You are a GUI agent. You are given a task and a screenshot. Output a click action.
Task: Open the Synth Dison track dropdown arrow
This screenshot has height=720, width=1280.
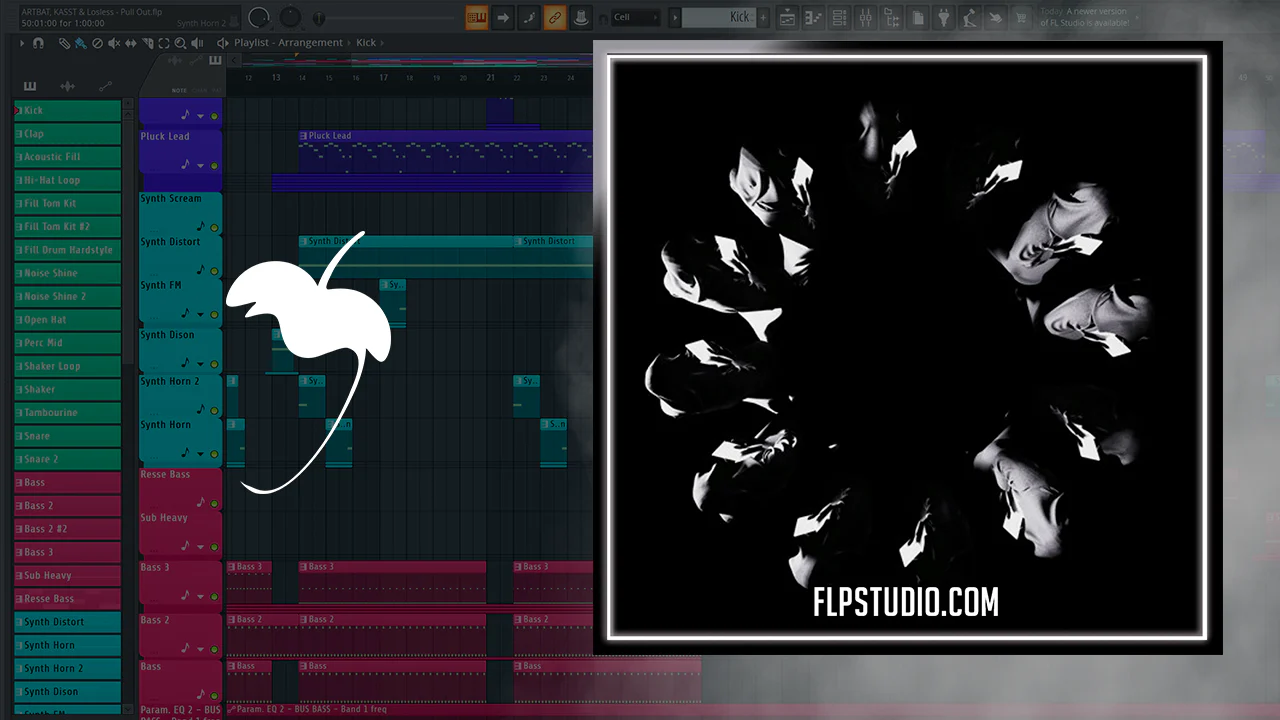(x=200, y=365)
